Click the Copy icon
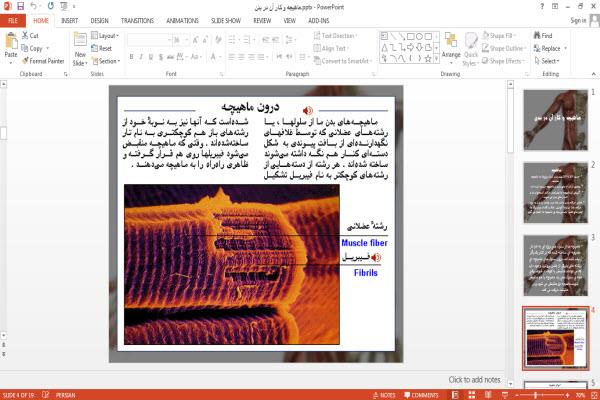Image resolution: width=600 pixels, height=400 pixels. pos(25,48)
